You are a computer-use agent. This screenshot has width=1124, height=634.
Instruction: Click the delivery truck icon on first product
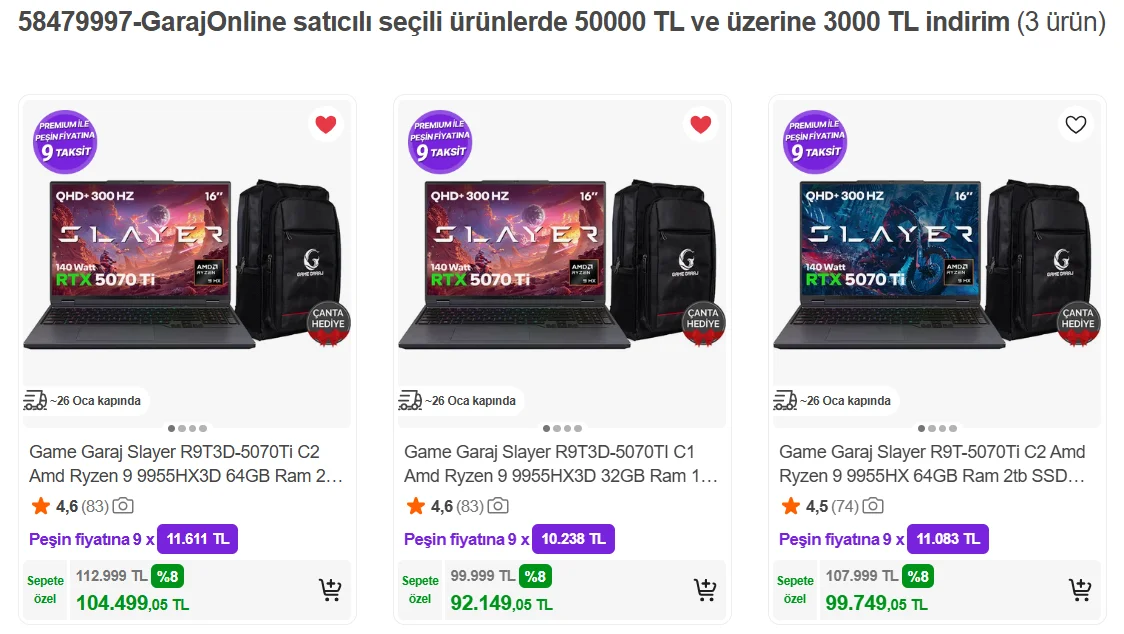coord(35,400)
